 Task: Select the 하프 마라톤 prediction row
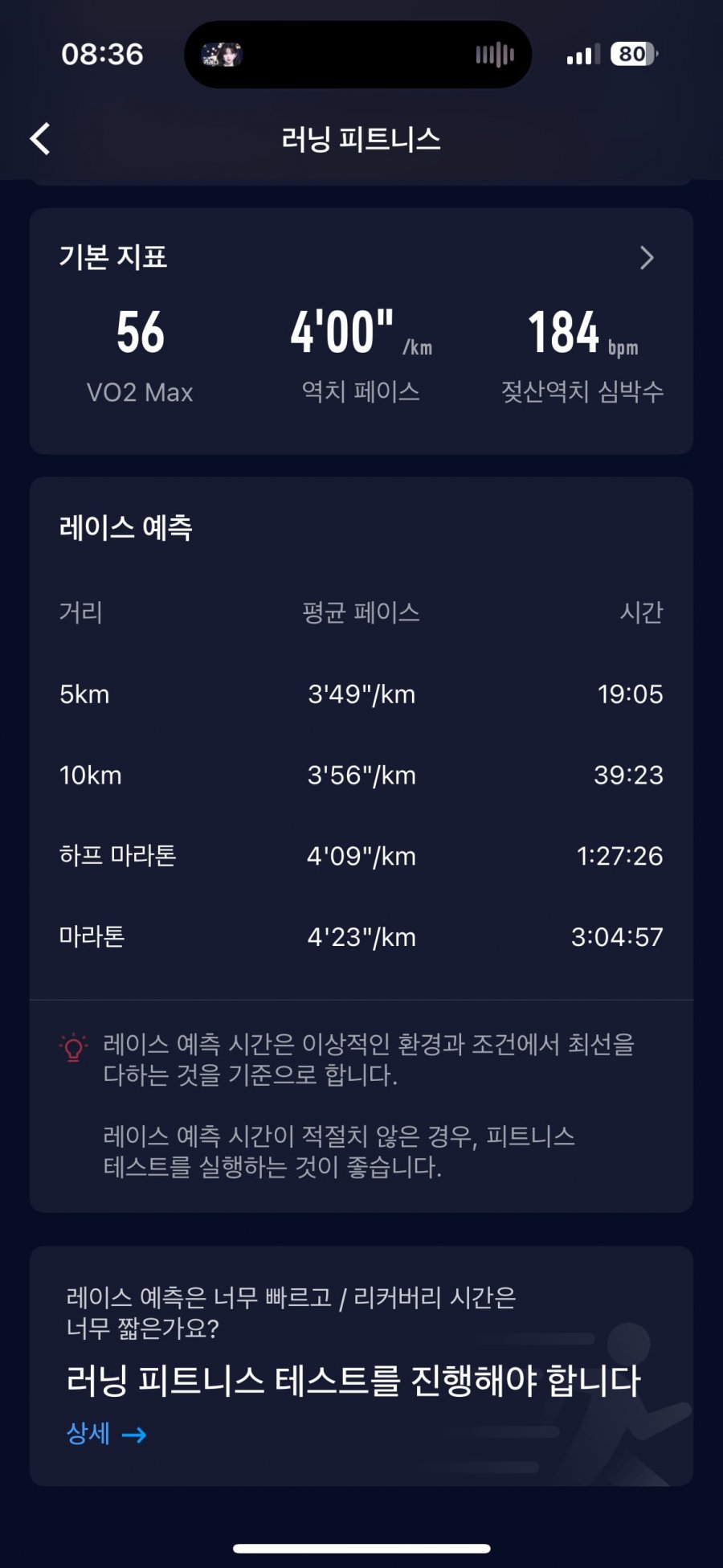coord(361,856)
